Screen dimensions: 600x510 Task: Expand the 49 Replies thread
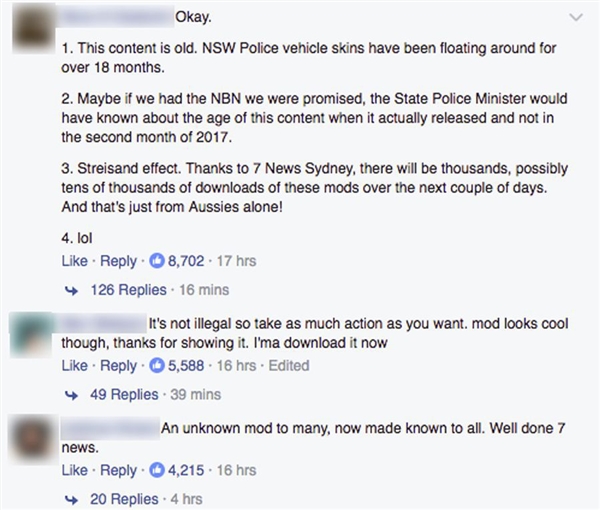click(124, 395)
